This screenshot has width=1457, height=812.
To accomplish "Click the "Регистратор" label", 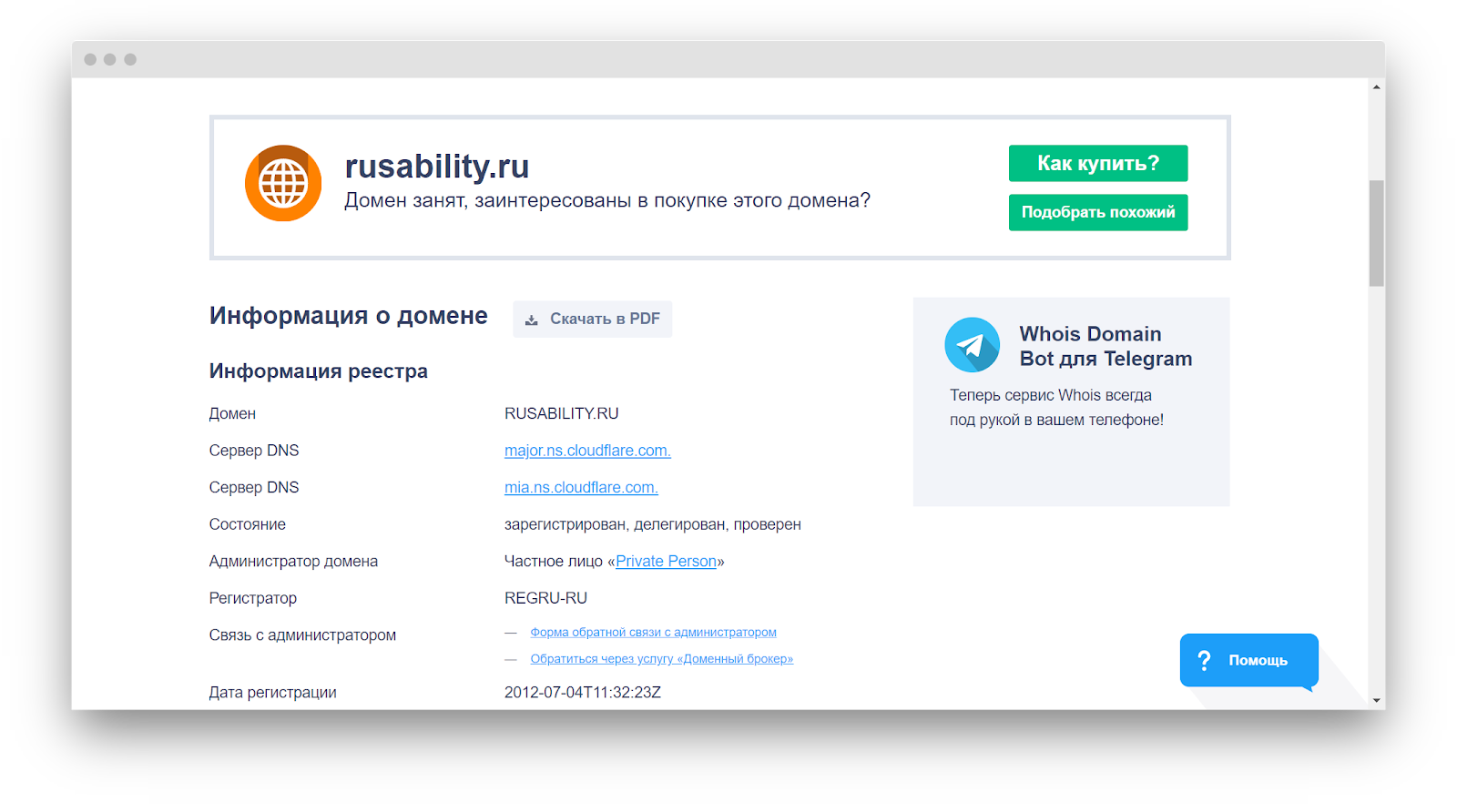I will [253, 598].
